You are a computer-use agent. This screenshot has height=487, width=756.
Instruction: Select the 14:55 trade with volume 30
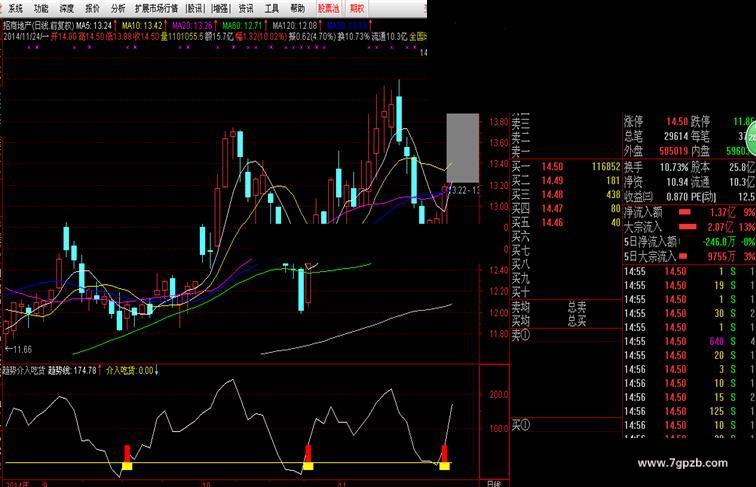(x=689, y=313)
